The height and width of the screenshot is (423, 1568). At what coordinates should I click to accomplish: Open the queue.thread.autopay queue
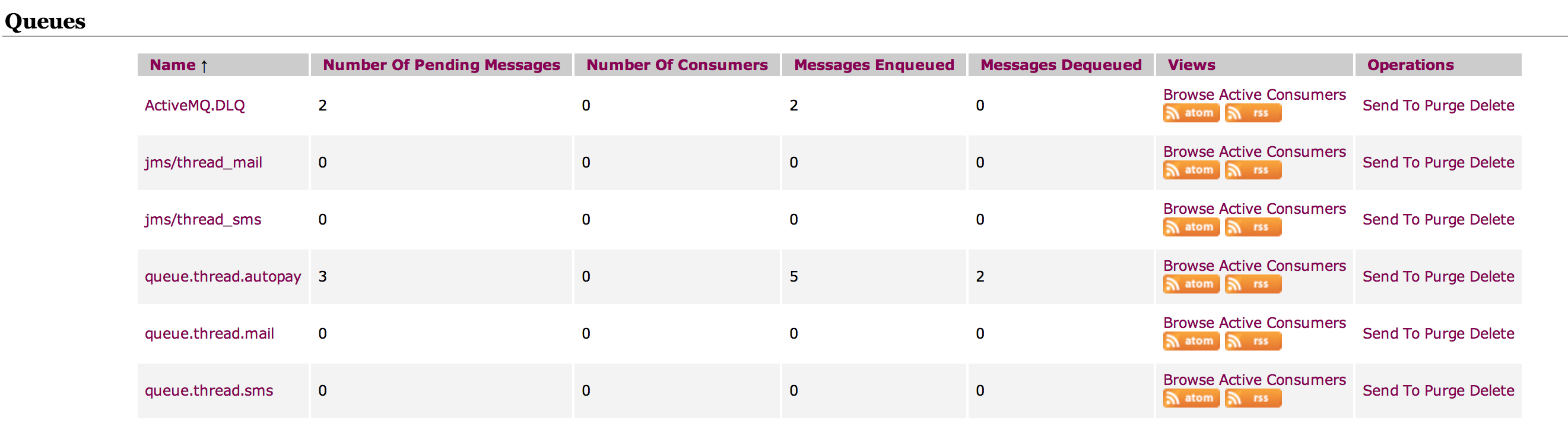click(223, 277)
